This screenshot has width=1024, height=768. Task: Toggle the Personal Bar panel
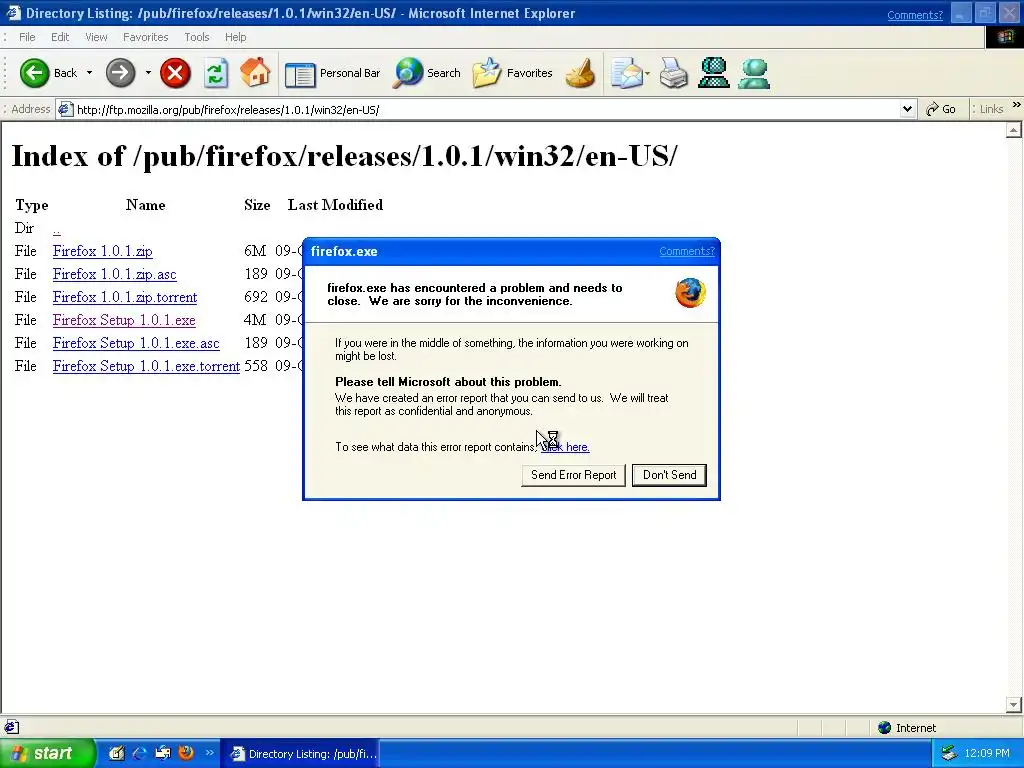332,73
